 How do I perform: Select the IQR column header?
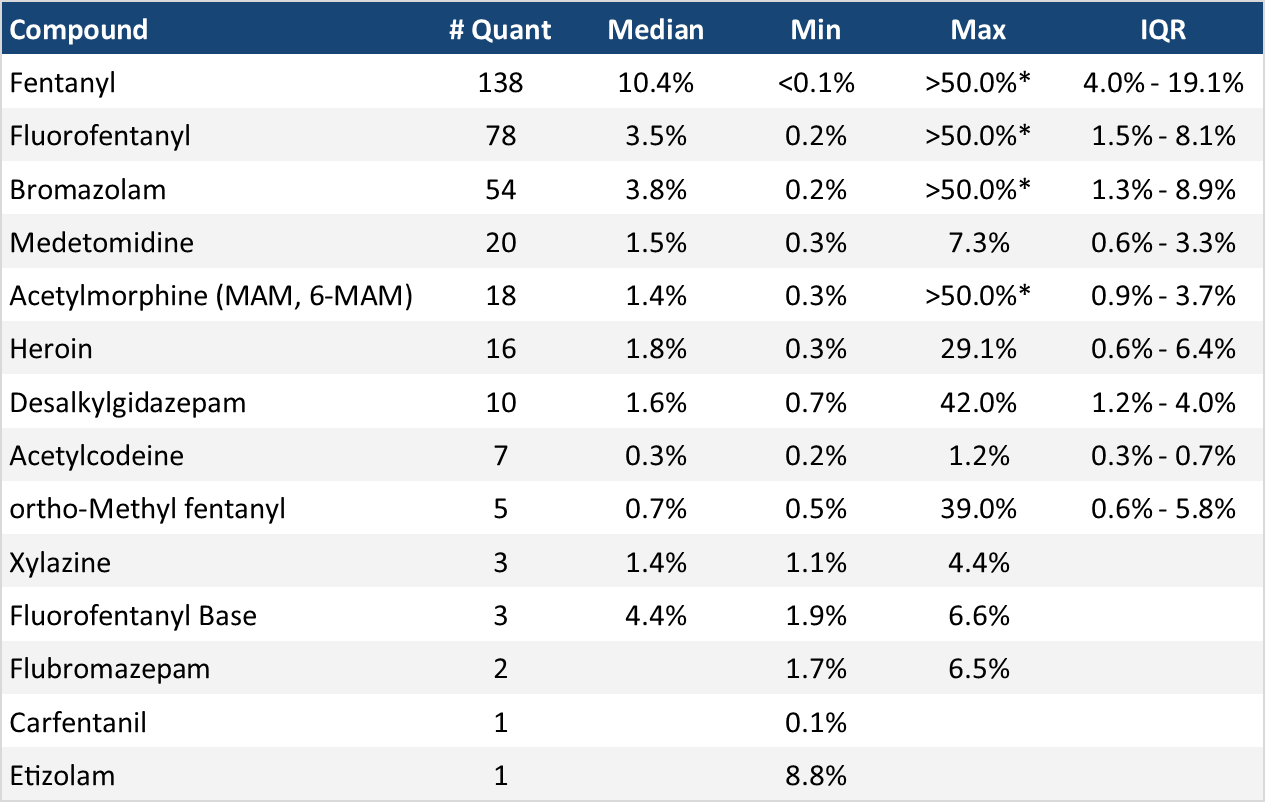(x=1162, y=29)
